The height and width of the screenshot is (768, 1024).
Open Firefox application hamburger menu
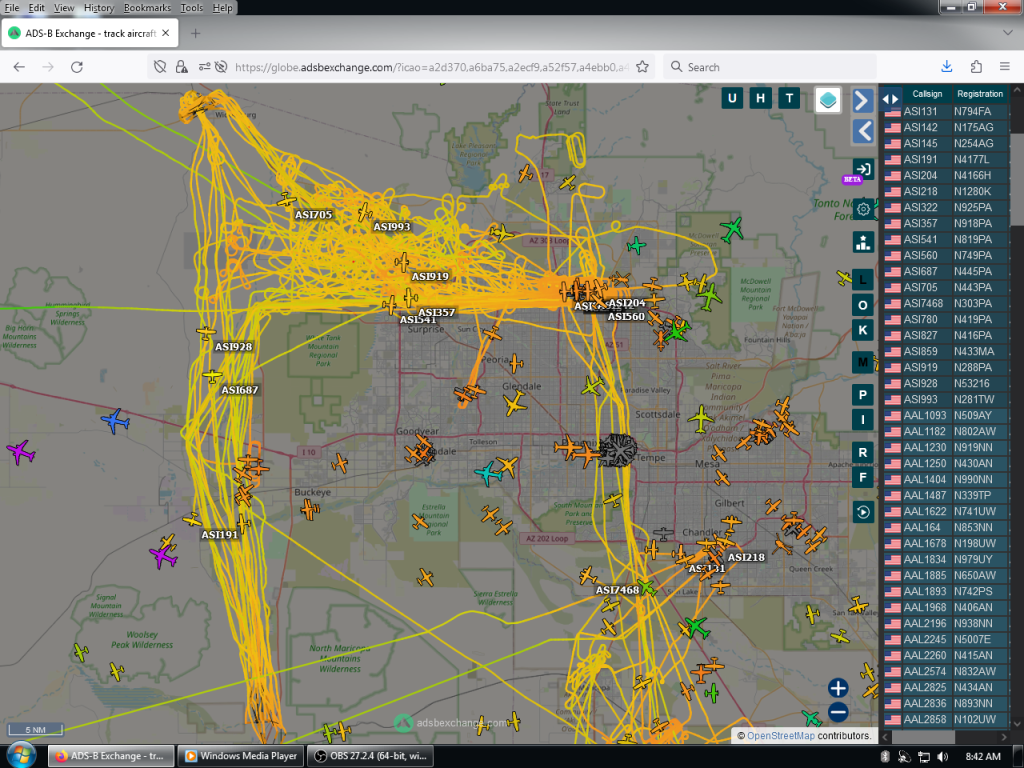pyautogui.click(x=1004, y=67)
